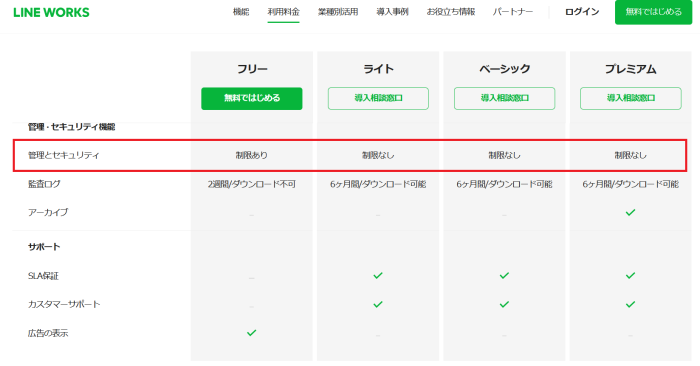Click ベーシック 6ヶ月間/ダウンロード可能 cell
Screen dimensions: 700x366
coord(504,184)
